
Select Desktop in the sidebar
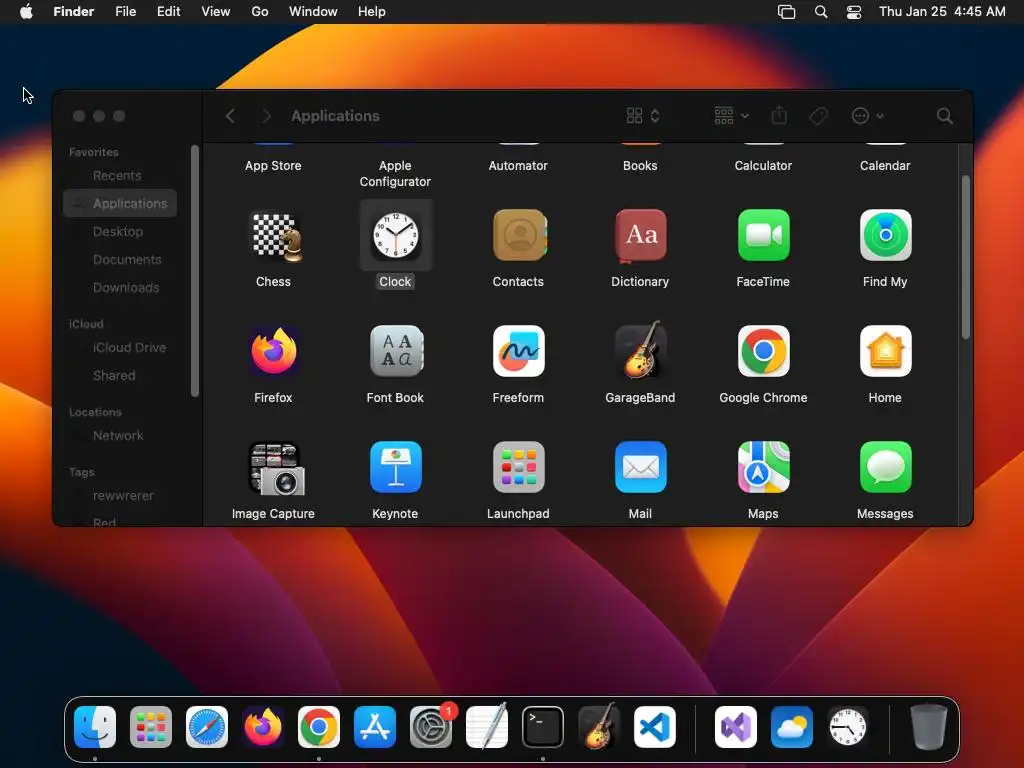coord(120,231)
